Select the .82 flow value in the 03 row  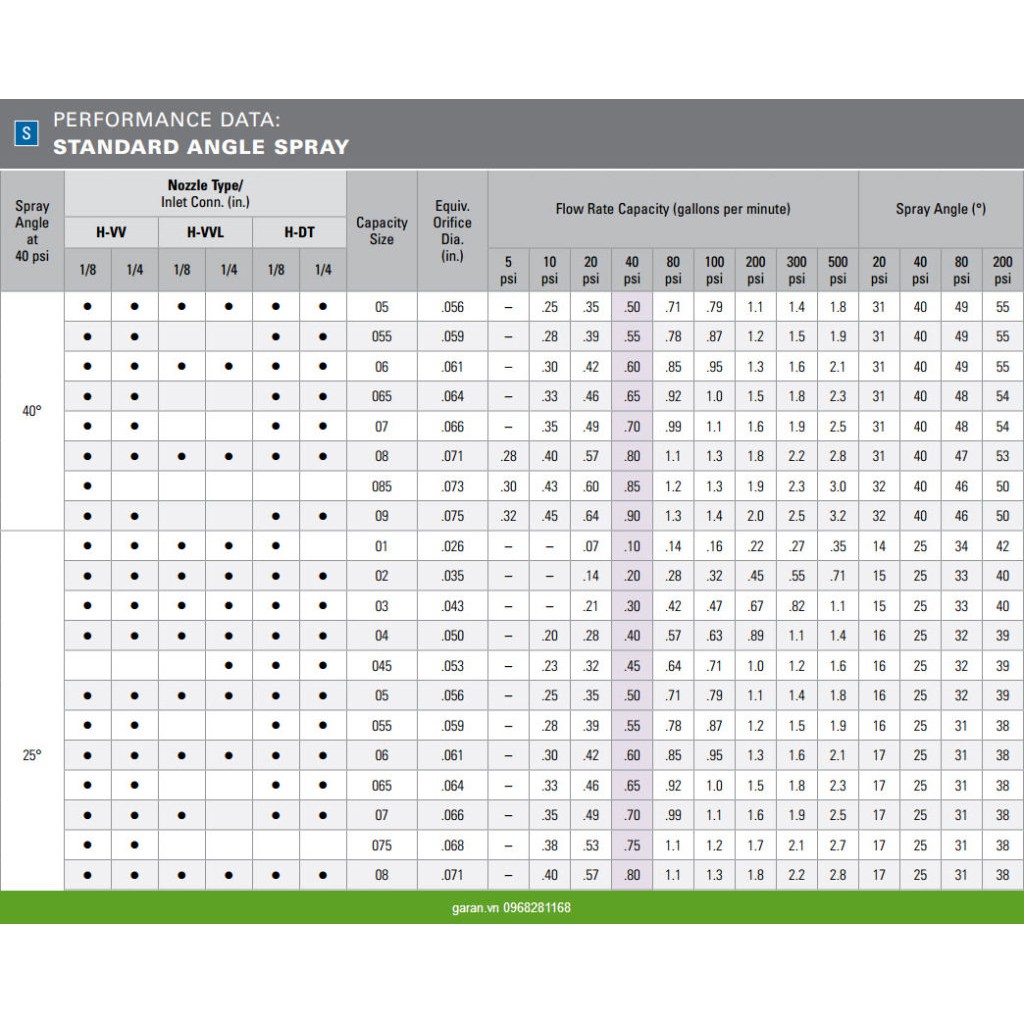point(796,606)
